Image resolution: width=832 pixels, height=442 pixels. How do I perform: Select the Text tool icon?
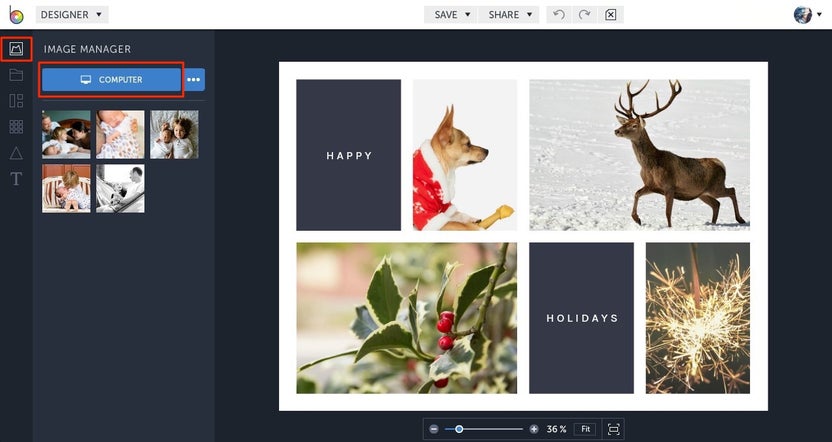[16, 179]
